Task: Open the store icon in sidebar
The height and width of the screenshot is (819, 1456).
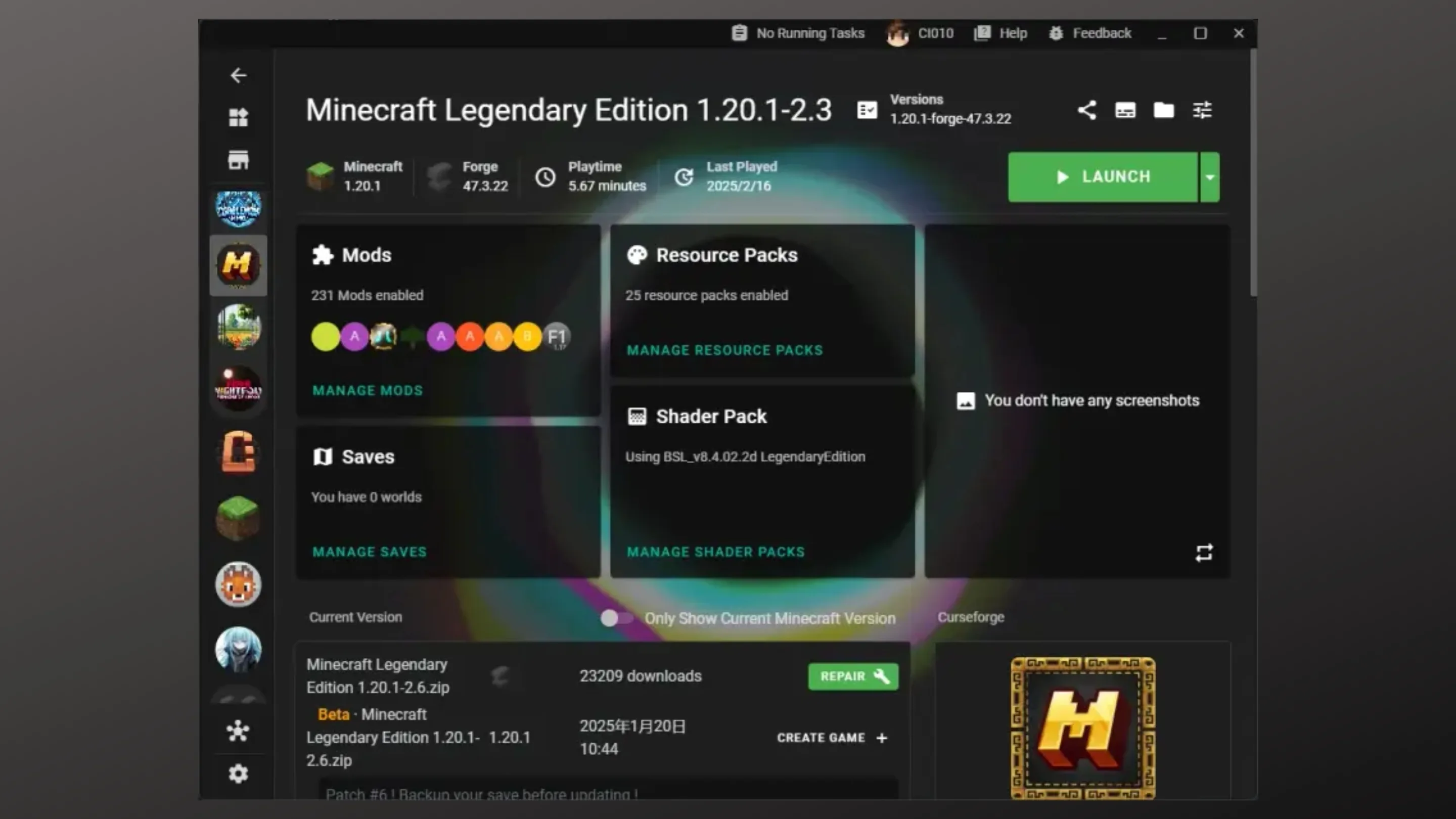Action: click(238, 160)
